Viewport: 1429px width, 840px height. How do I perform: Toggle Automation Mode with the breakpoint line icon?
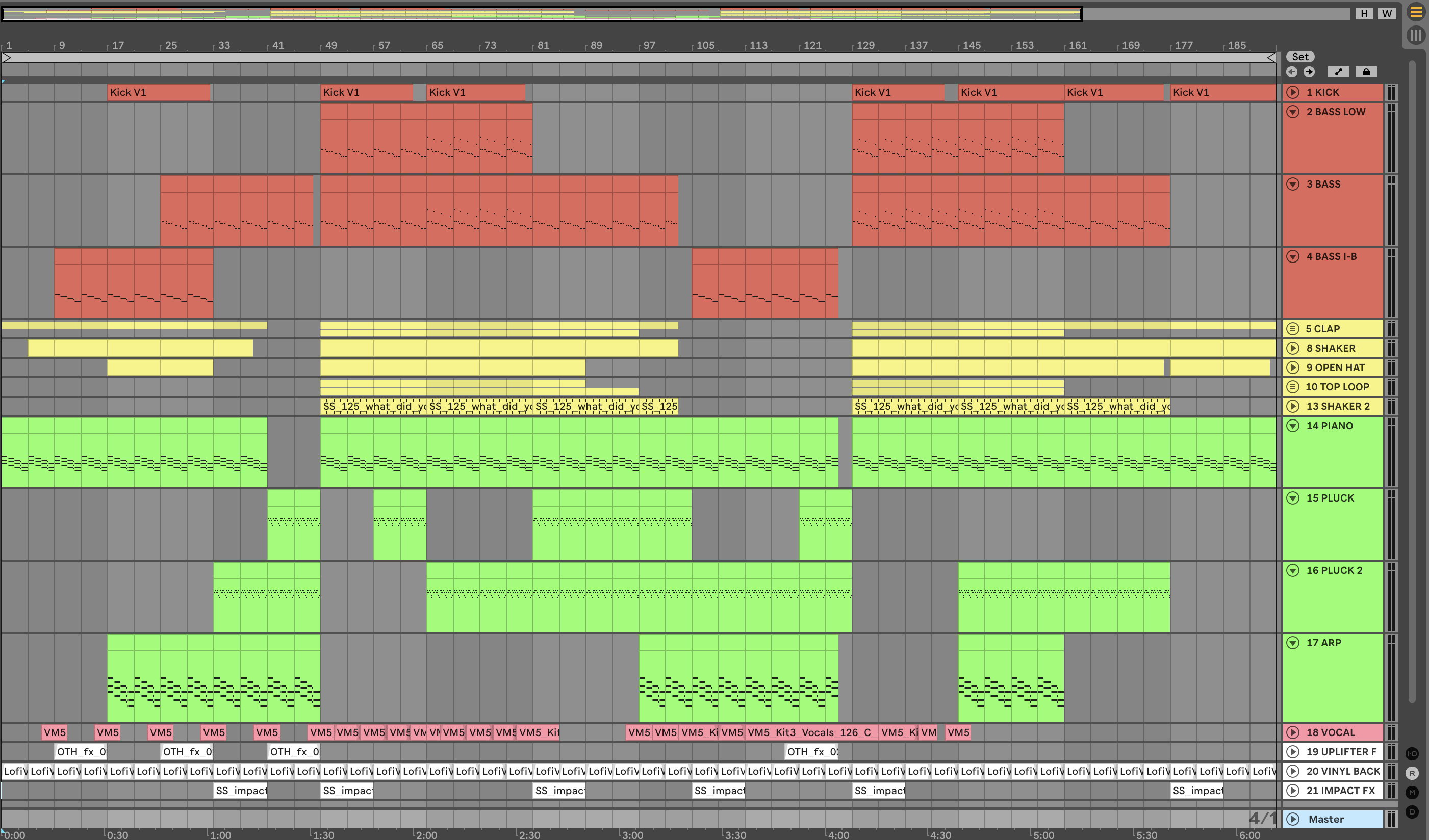click(1338, 72)
